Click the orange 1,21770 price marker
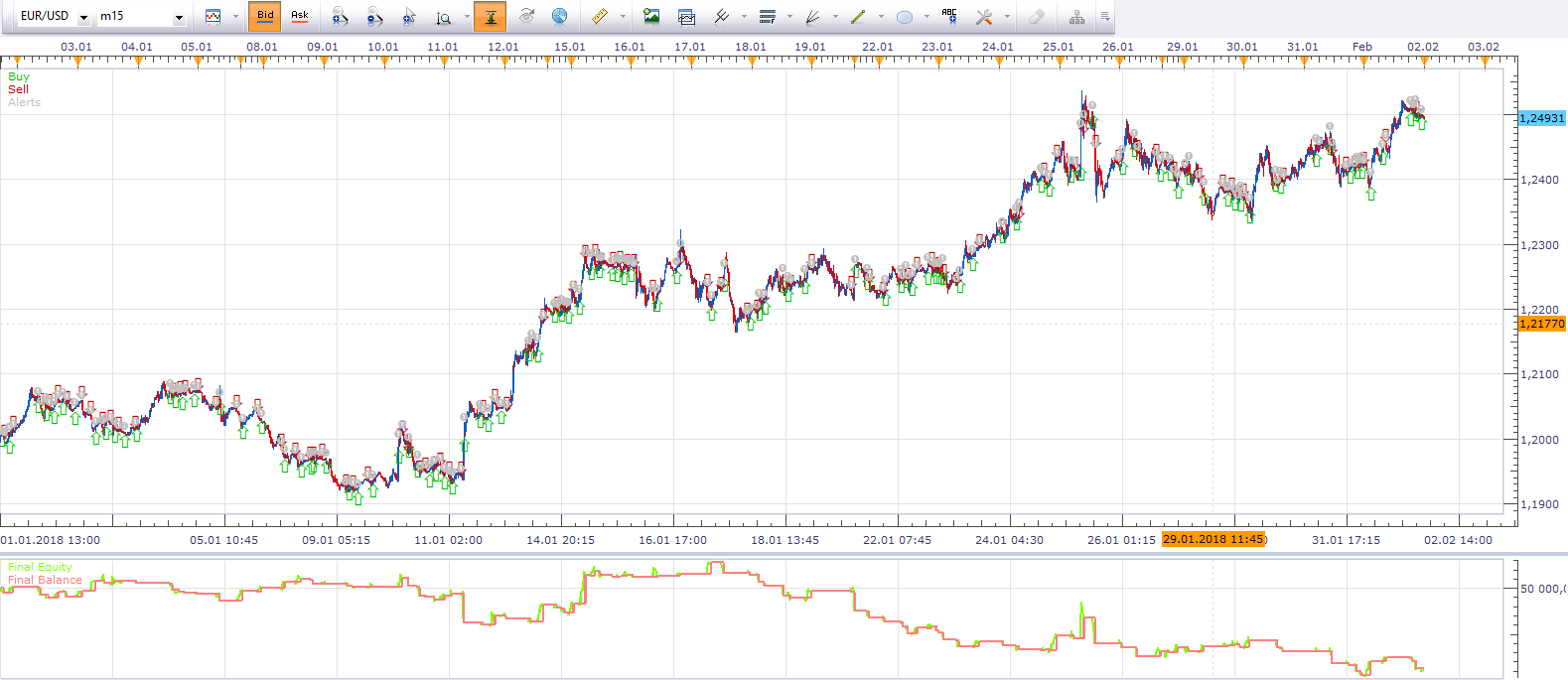Image resolution: width=1568 pixels, height=680 pixels. point(1542,324)
